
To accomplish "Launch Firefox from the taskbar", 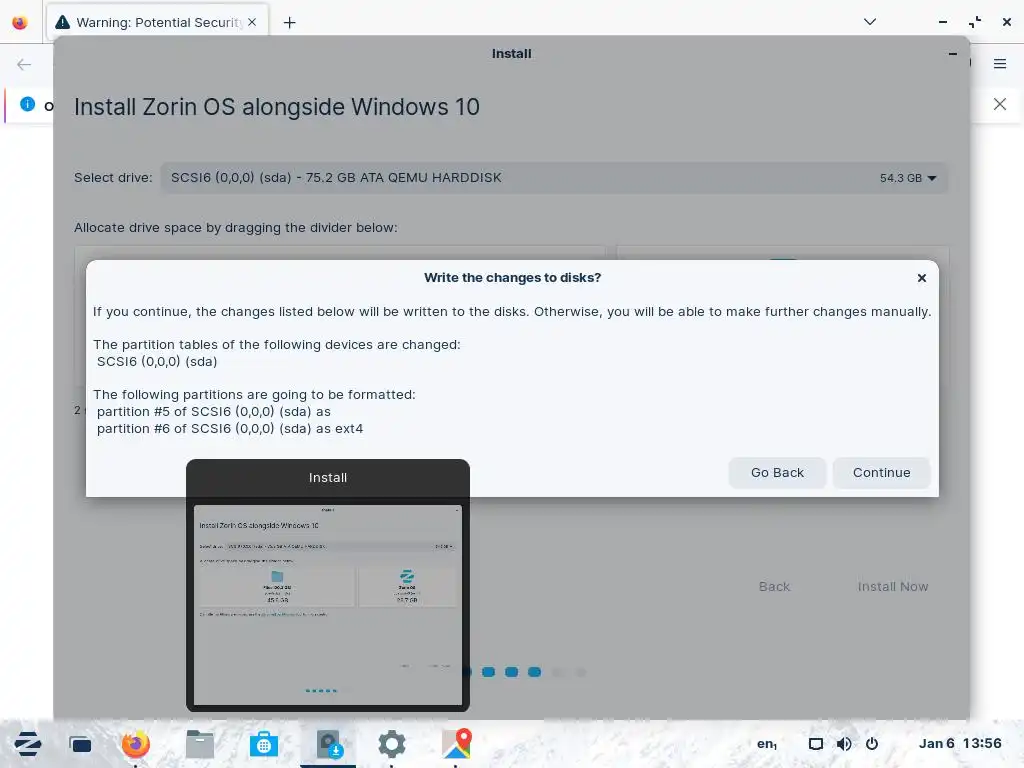I will [136, 744].
